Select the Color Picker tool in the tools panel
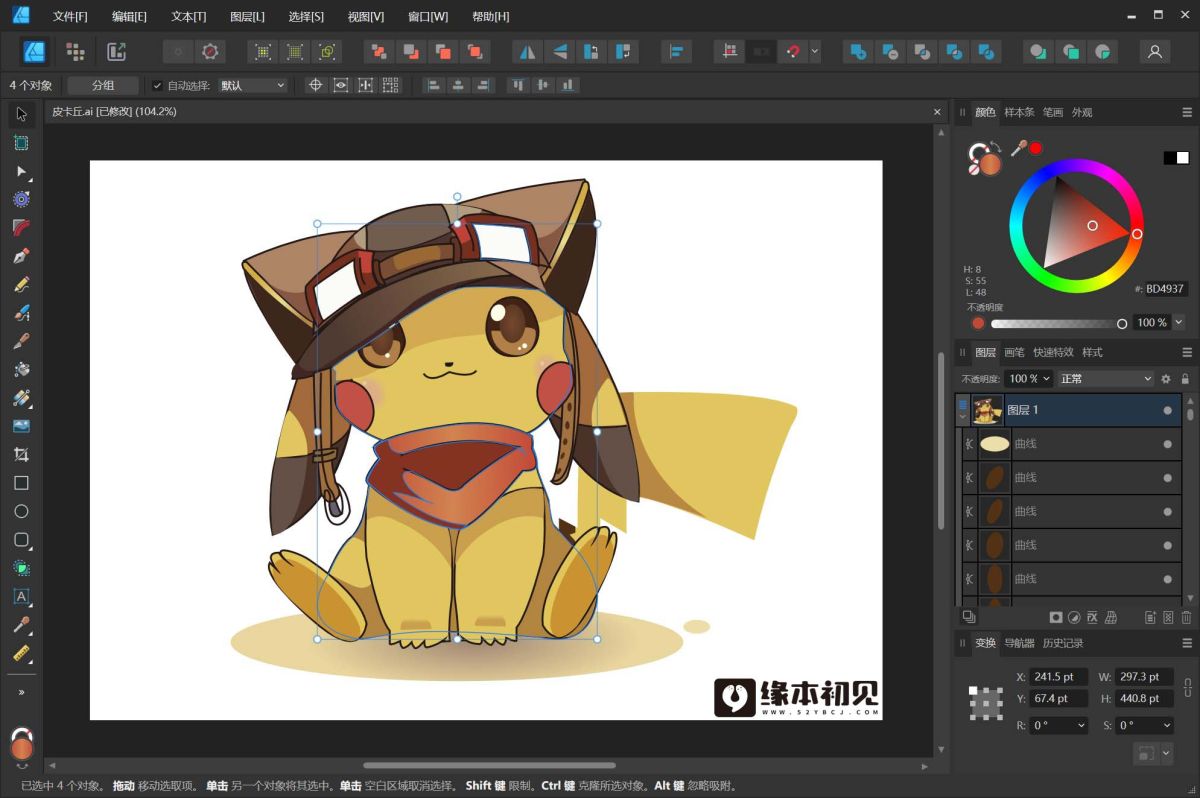 [x=21, y=625]
